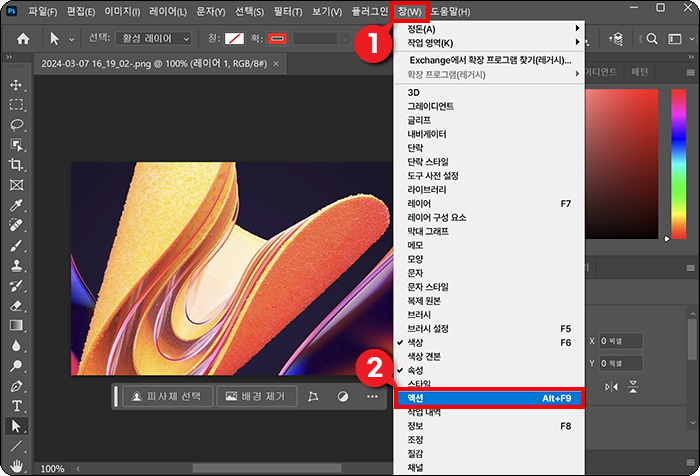Open the color panel hamburger menu

point(691,72)
